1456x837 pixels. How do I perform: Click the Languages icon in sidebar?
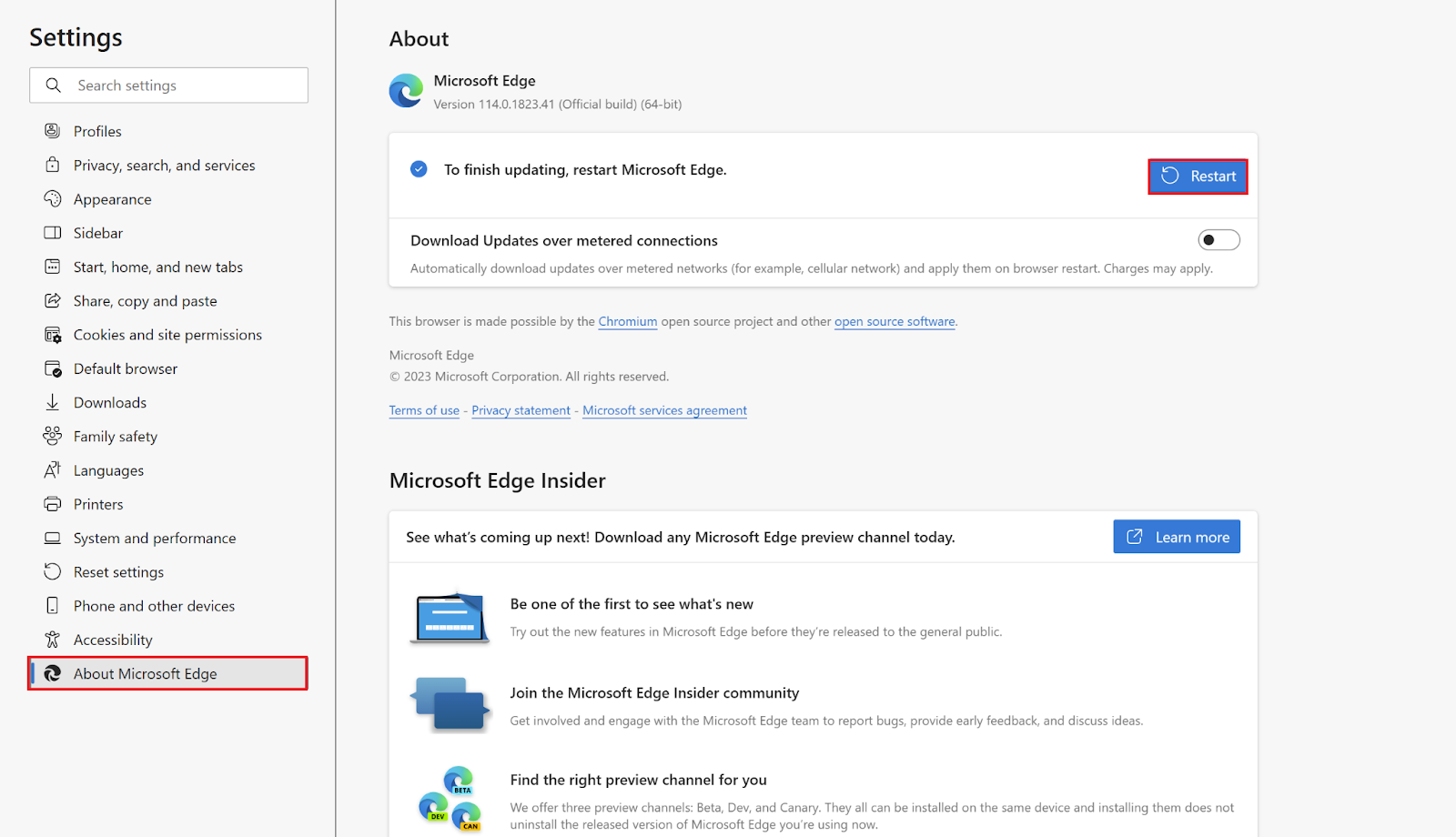53,470
